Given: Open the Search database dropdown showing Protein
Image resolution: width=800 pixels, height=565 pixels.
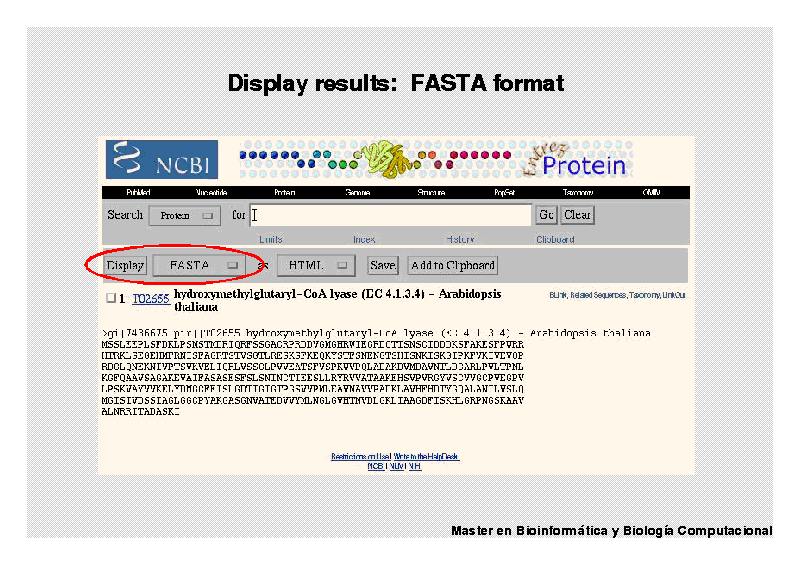Looking at the screenshot, I should pos(185,215).
